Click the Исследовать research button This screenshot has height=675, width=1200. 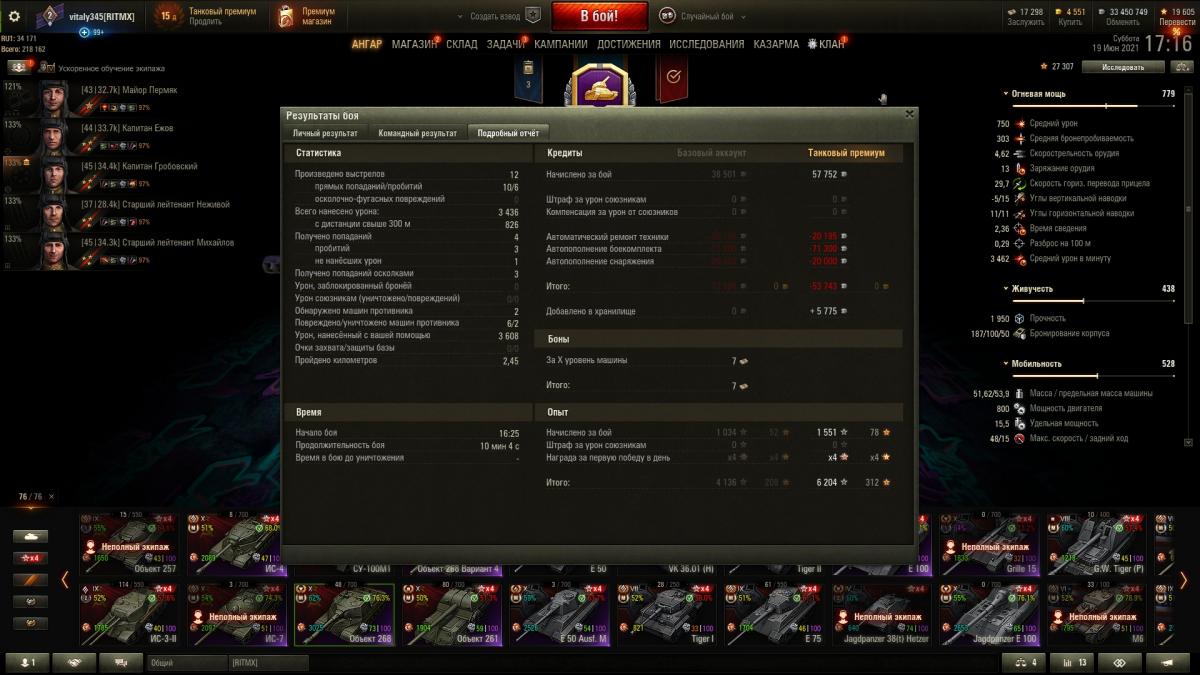pyautogui.click(x=1123, y=67)
